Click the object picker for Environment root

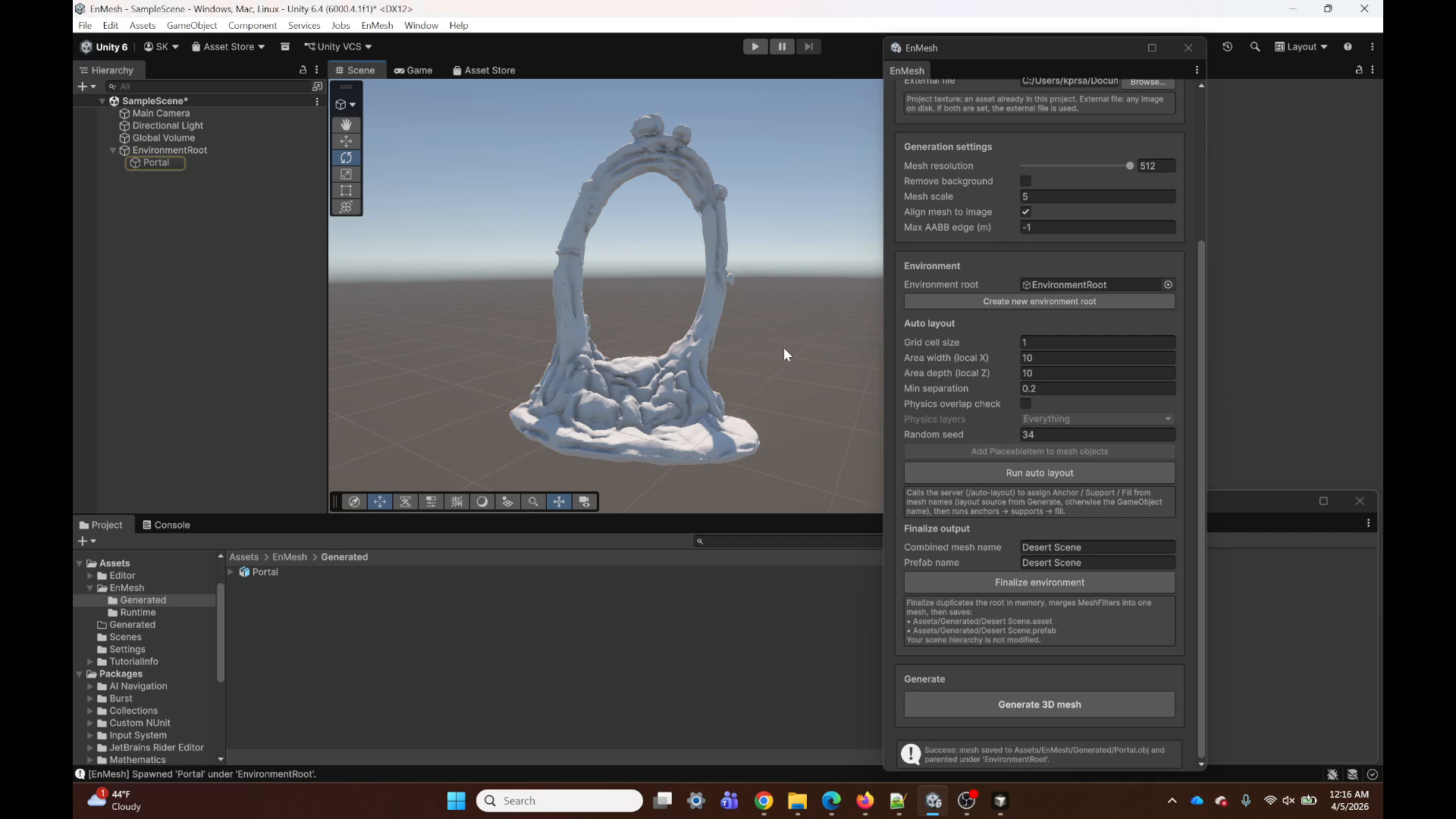click(1168, 285)
